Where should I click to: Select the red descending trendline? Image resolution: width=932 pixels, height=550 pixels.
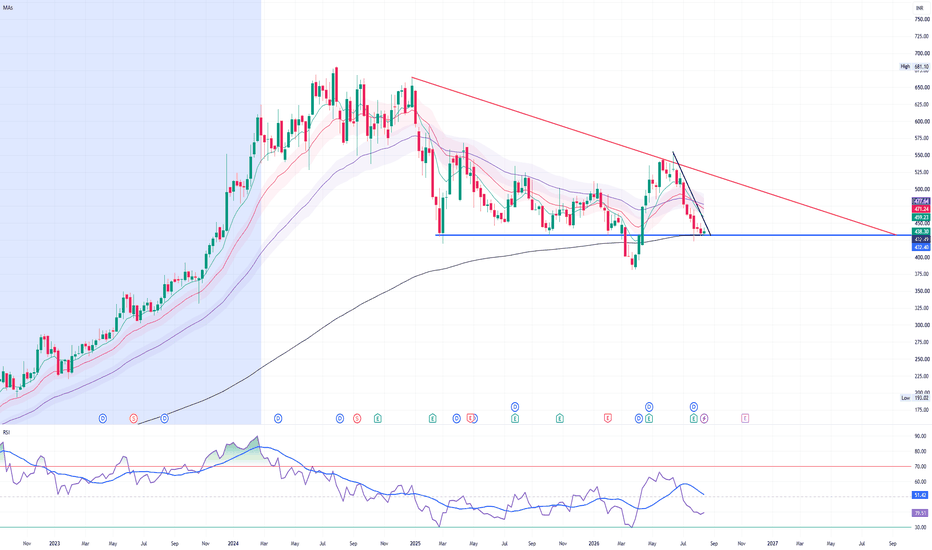[x=654, y=156]
